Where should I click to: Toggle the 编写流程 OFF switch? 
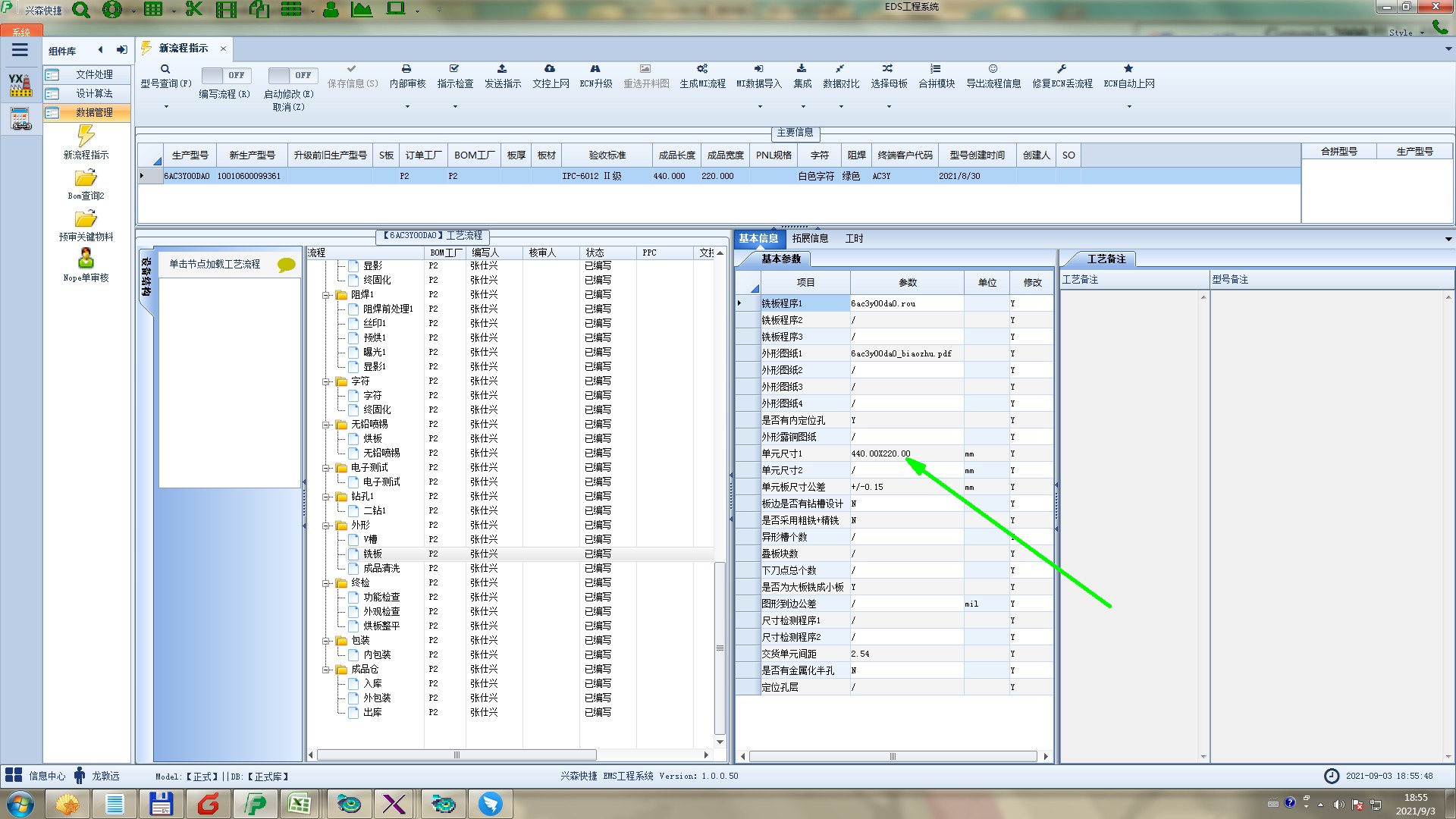[x=224, y=75]
